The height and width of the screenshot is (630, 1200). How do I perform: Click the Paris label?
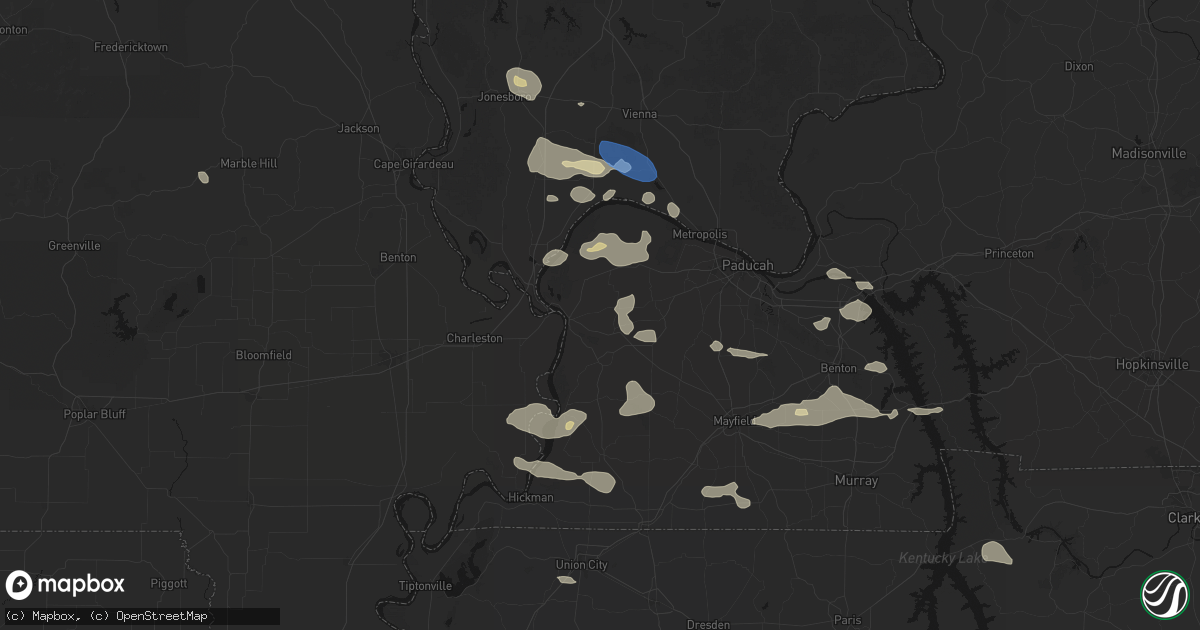(847, 620)
